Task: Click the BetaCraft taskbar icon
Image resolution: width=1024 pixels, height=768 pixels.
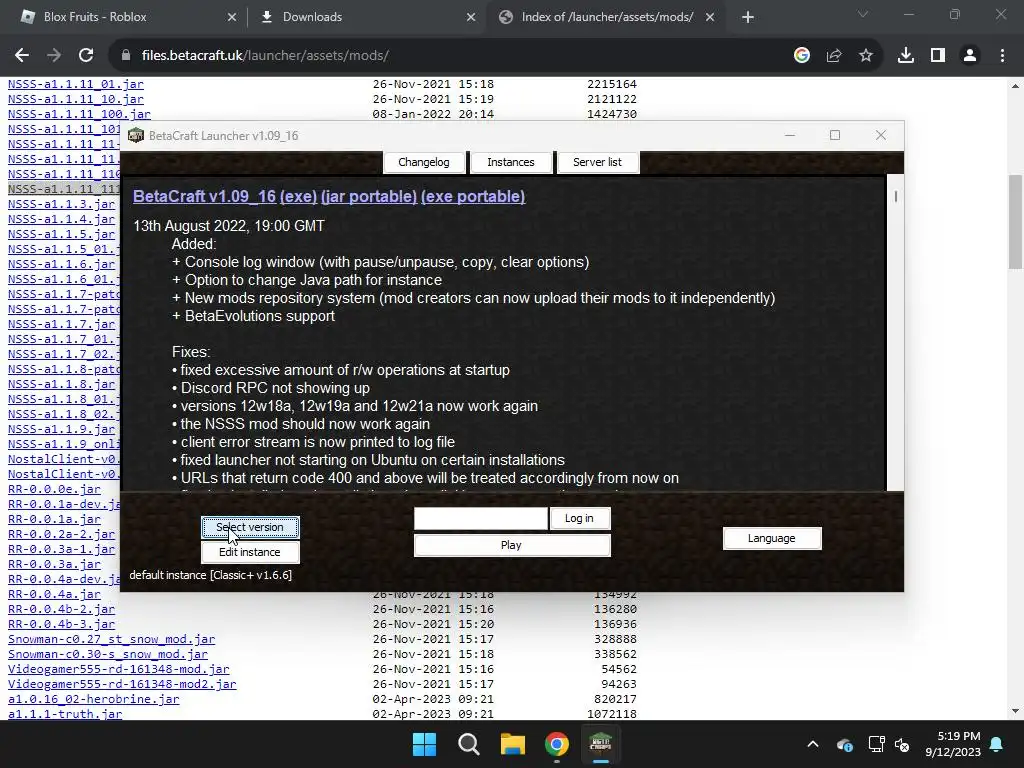Action: coord(600,744)
